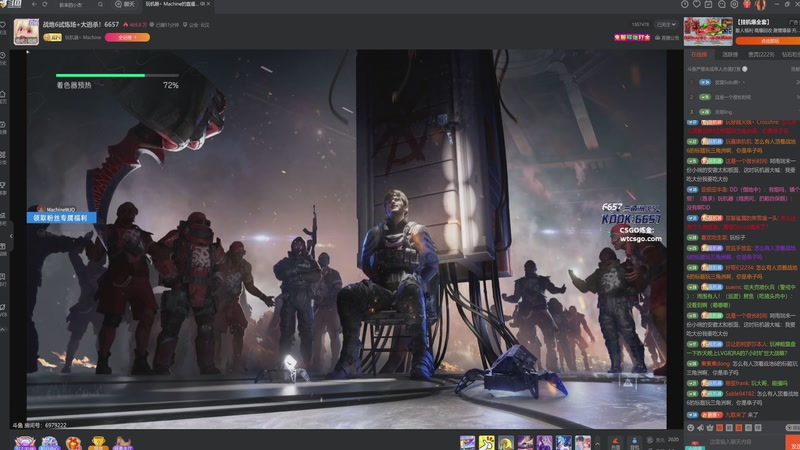Refresh the page with the reload icon
Viewport: 800px width, 450px height.
coord(45,4)
